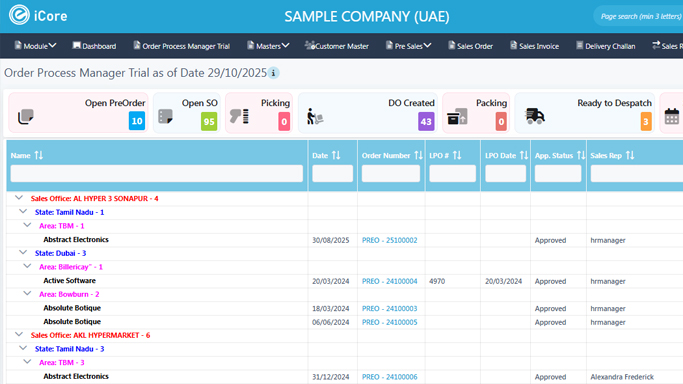This screenshot has width=683, height=384.
Task: Open the Pre Sales dropdown menu
Action: (409, 46)
